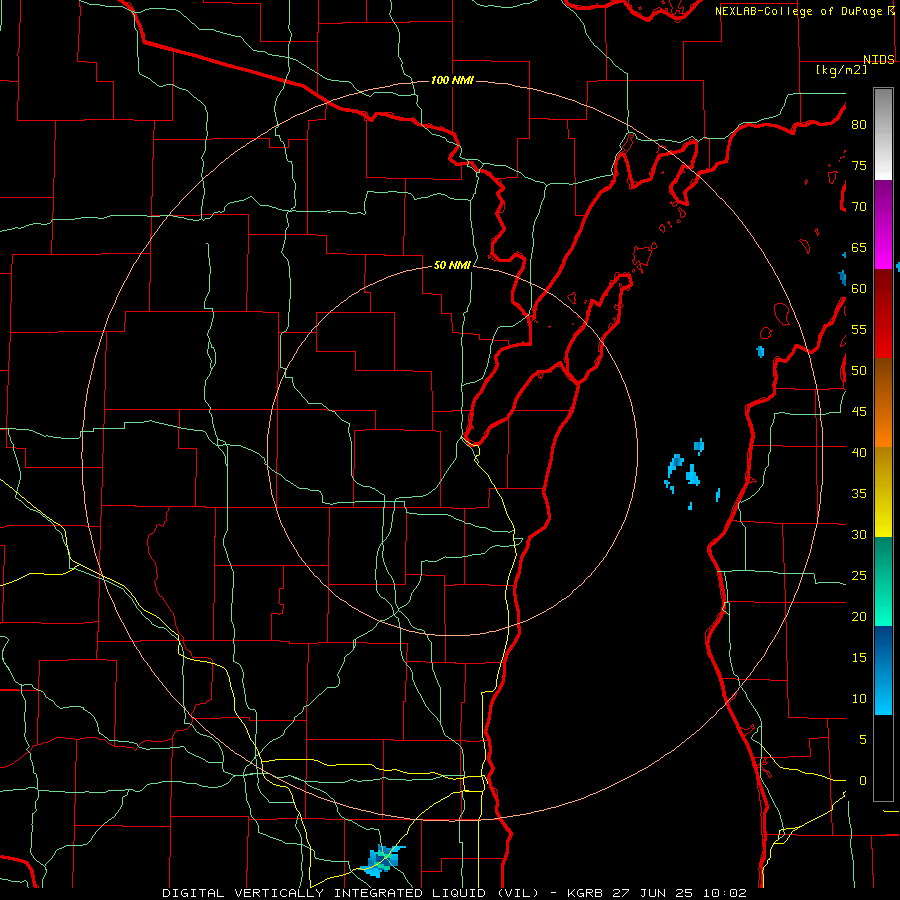Image resolution: width=900 pixels, height=900 pixels.
Task: Select the 20 value on color scale
Action: 859,616
